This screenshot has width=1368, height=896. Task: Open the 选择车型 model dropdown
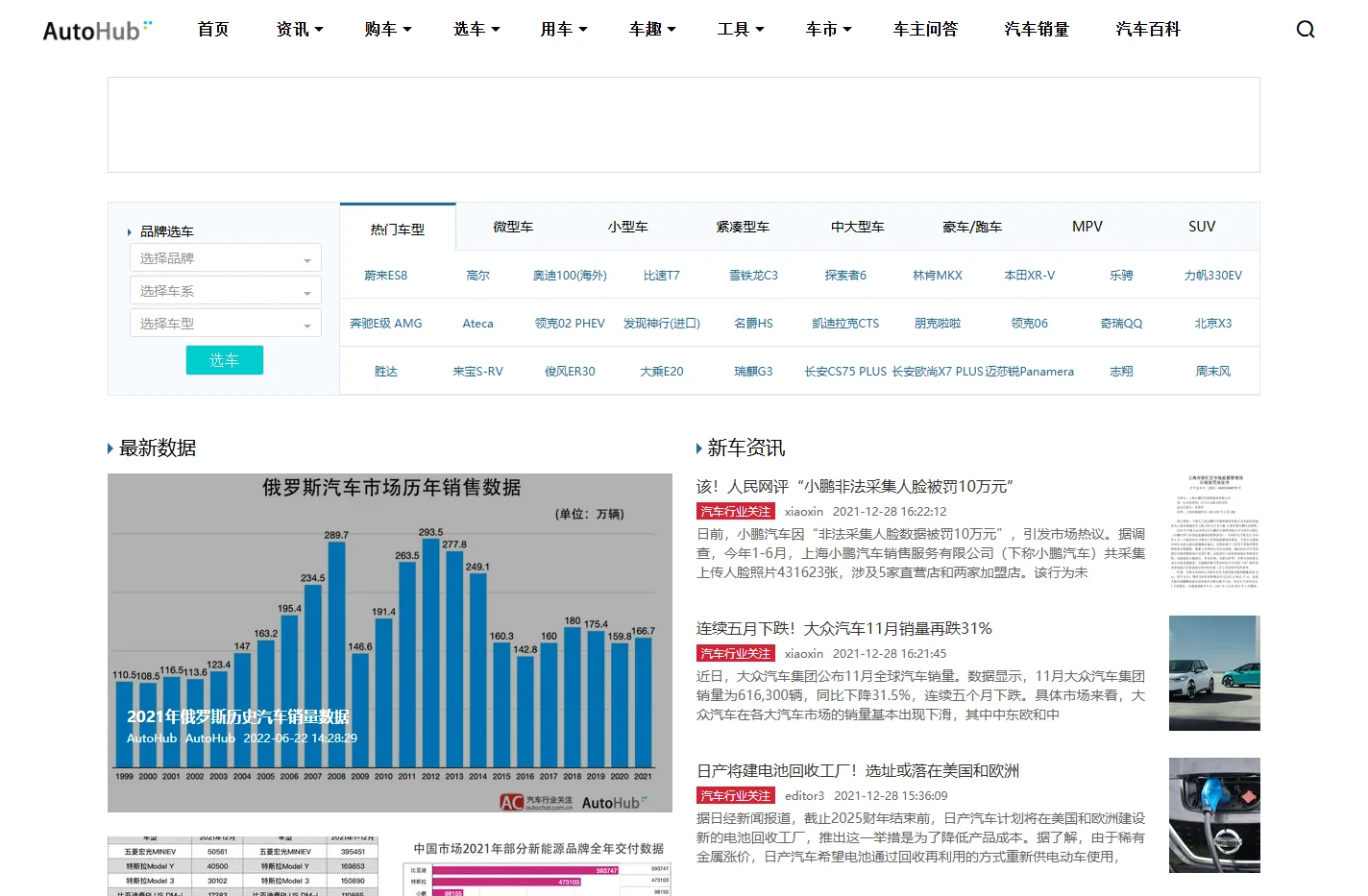[x=226, y=324]
